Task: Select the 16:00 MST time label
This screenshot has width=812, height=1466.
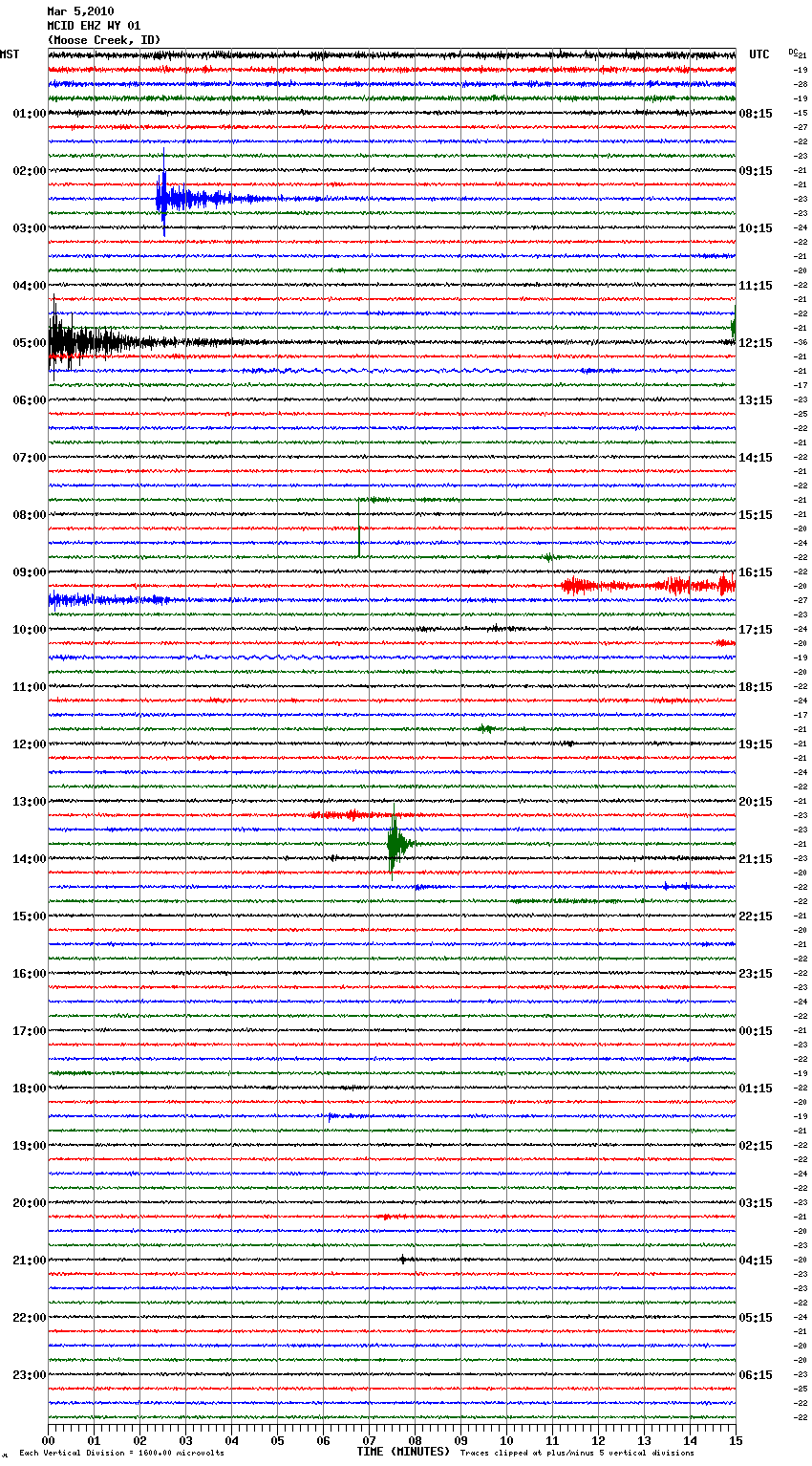Action: (x=30, y=974)
